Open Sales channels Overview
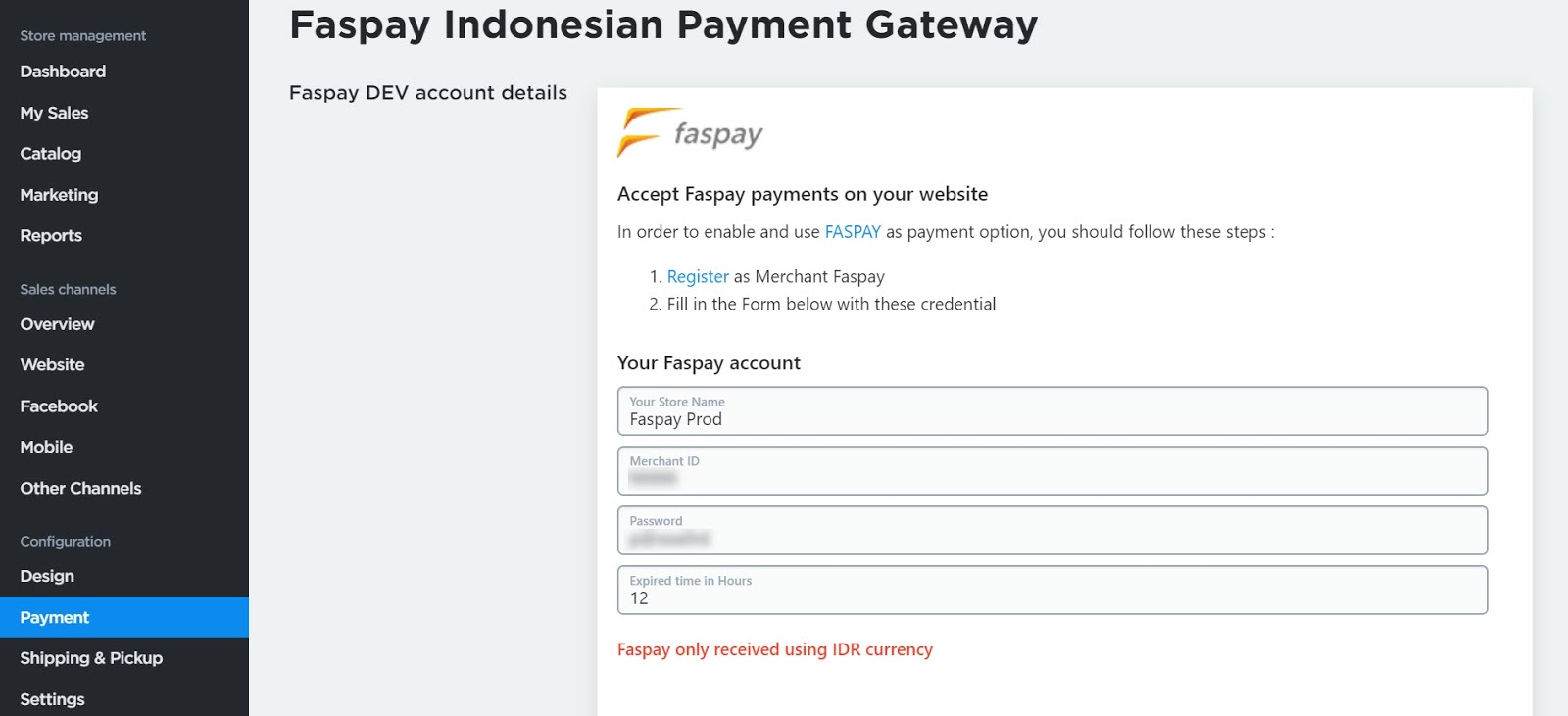1568x716 pixels. [57, 324]
